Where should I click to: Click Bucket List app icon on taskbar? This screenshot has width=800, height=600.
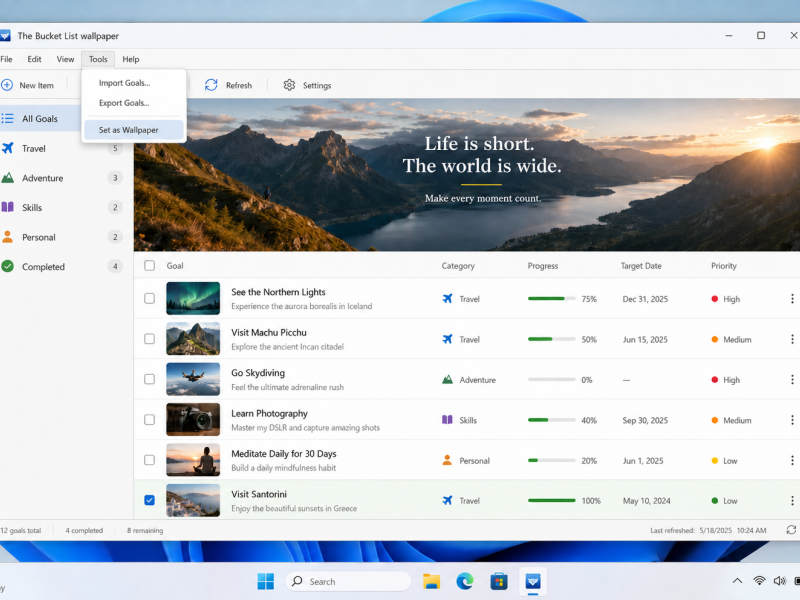click(533, 581)
